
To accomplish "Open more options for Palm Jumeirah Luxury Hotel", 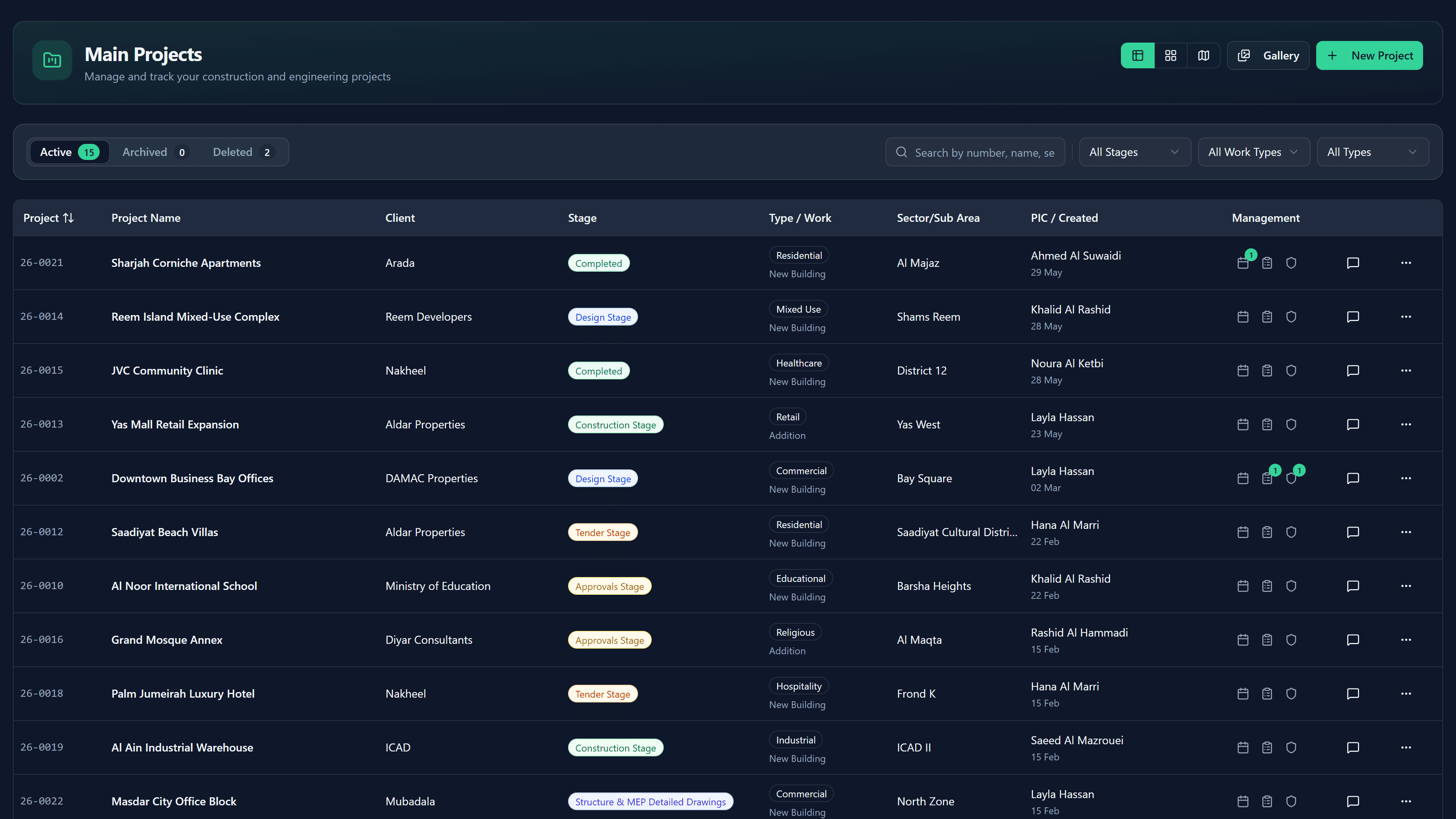I will coord(1406,694).
